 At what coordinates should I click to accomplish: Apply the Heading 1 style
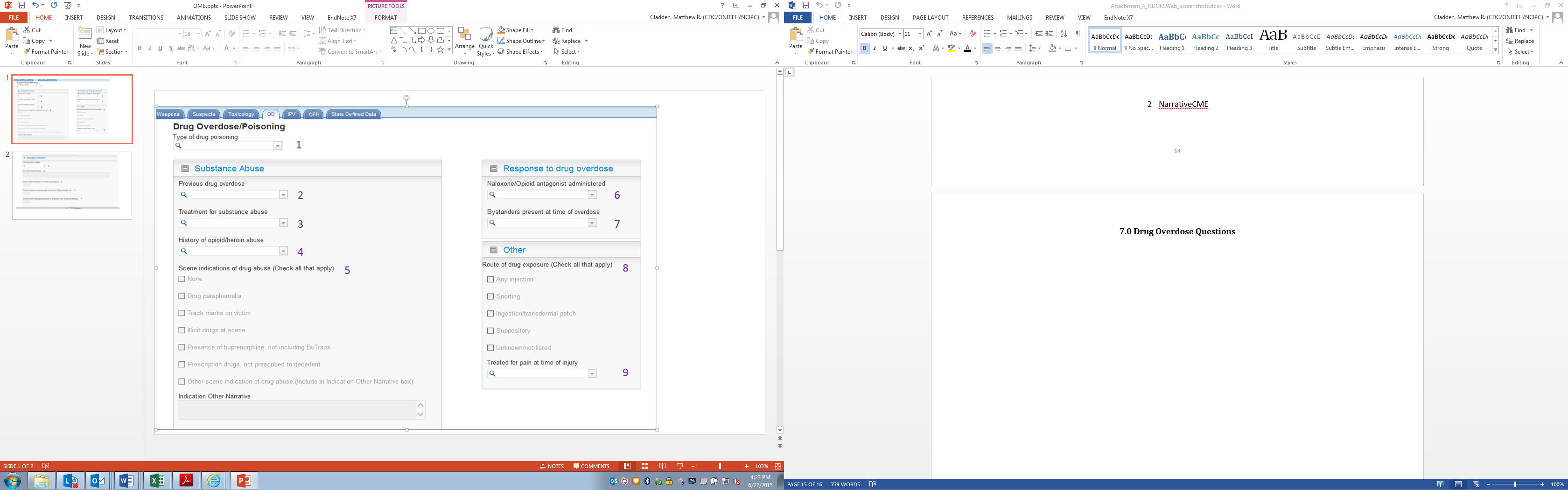(1172, 41)
